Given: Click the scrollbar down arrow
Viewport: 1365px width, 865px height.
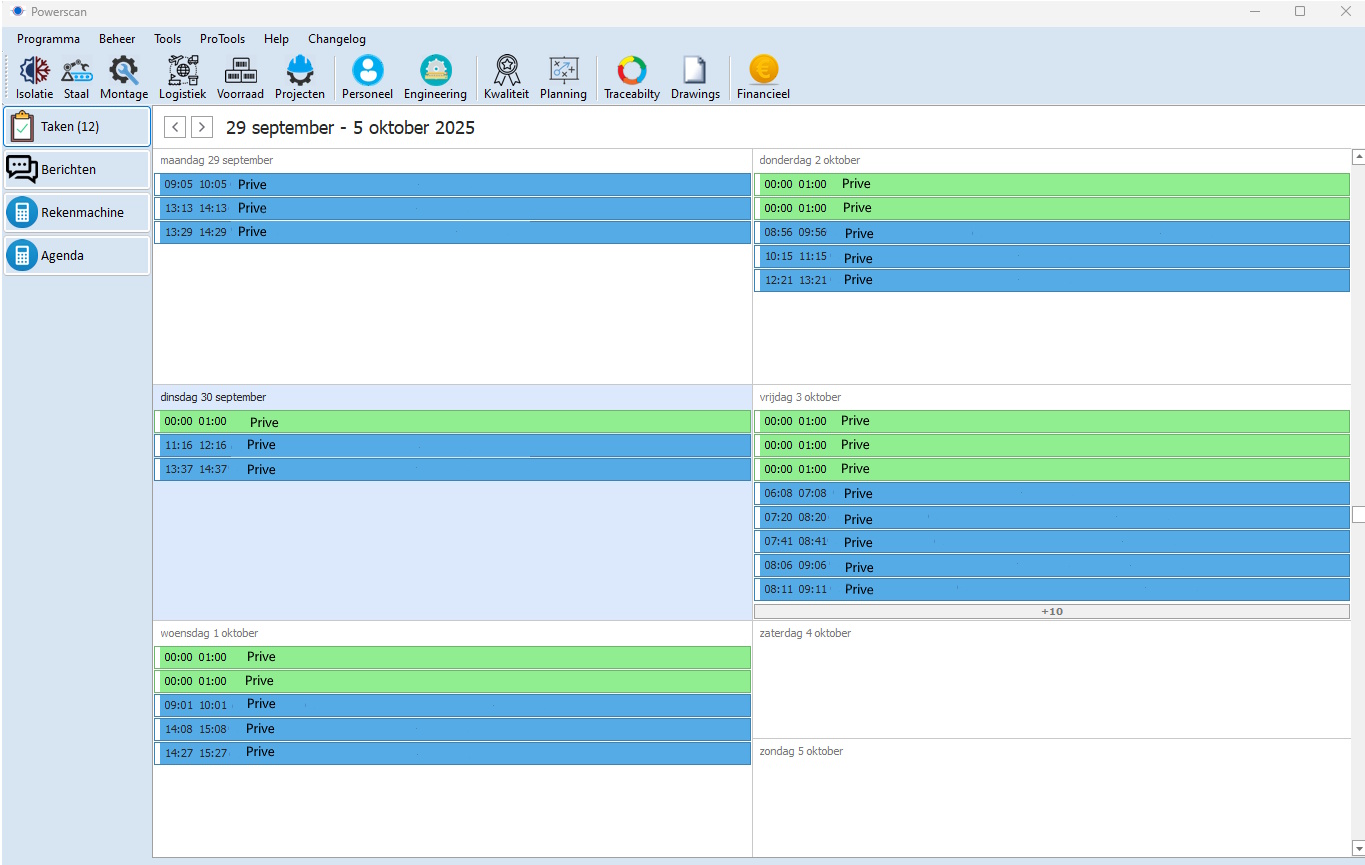Looking at the screenshot, I should tap(1358, 849).
